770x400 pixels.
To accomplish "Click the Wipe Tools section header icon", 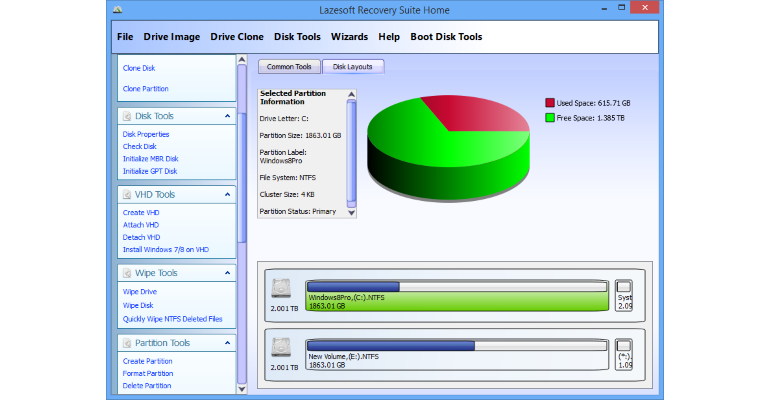I will click(x=127, y=273).
